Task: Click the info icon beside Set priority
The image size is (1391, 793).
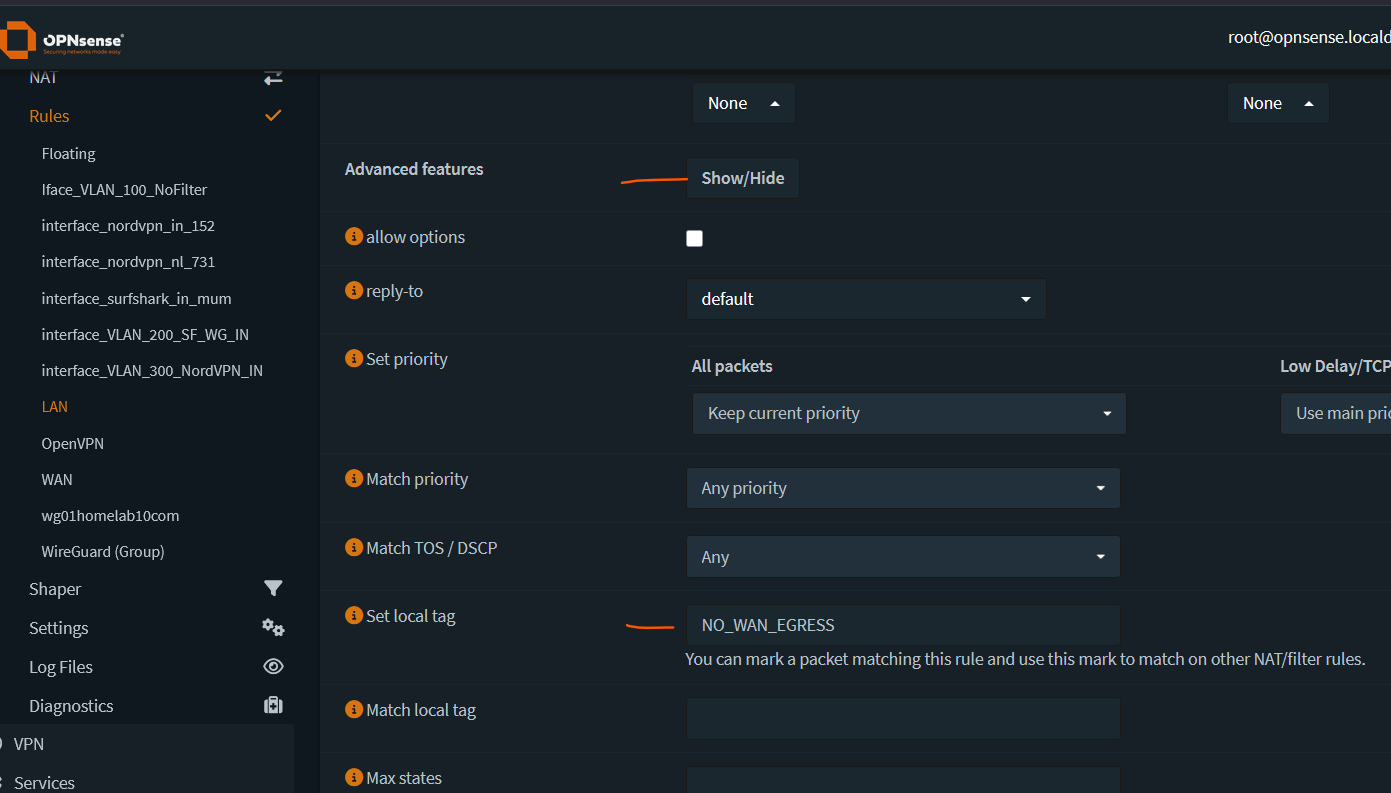Action: (353, 359)
